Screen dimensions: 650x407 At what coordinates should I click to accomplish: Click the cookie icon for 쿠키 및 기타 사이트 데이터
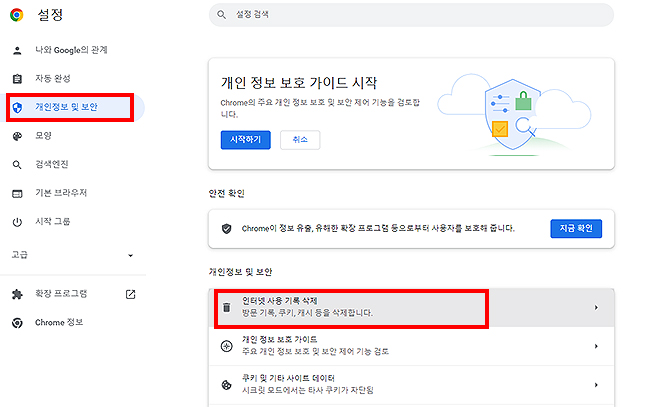tap(226, 385)
